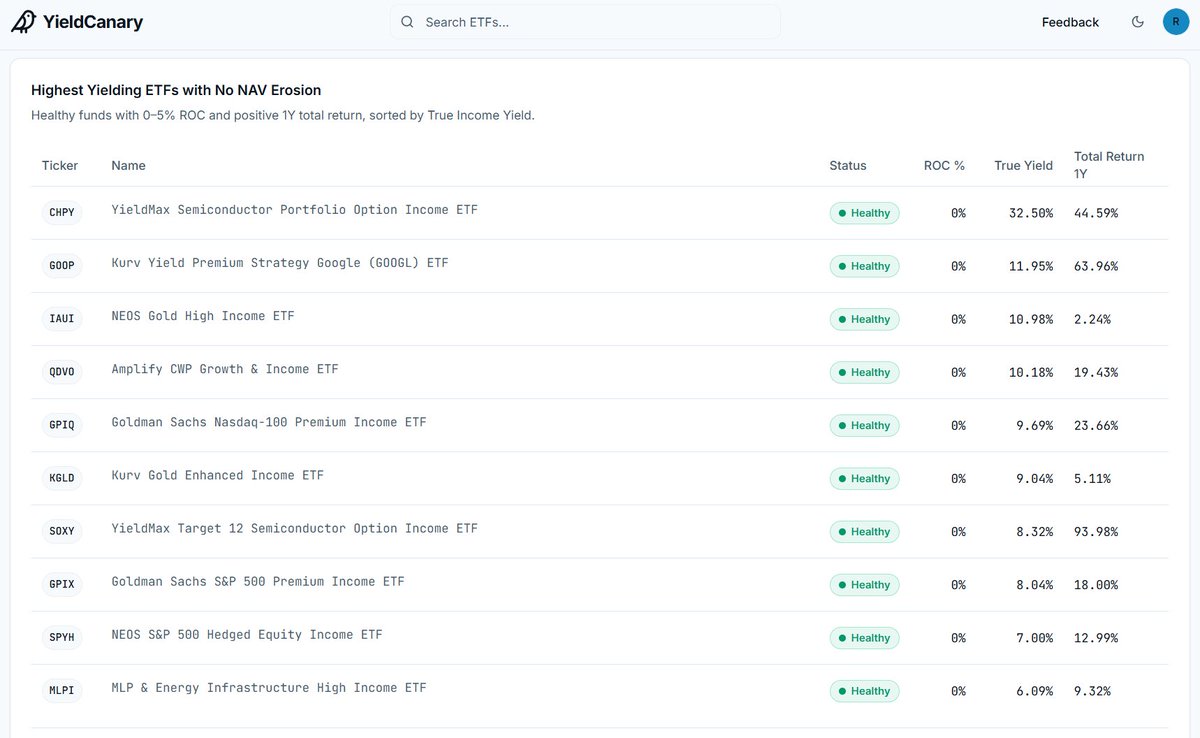Image resolution: width=1200 pixels, height=738 pixels.
Task: Open the GPIX ticker badge
Action: [x=62, y=583]
